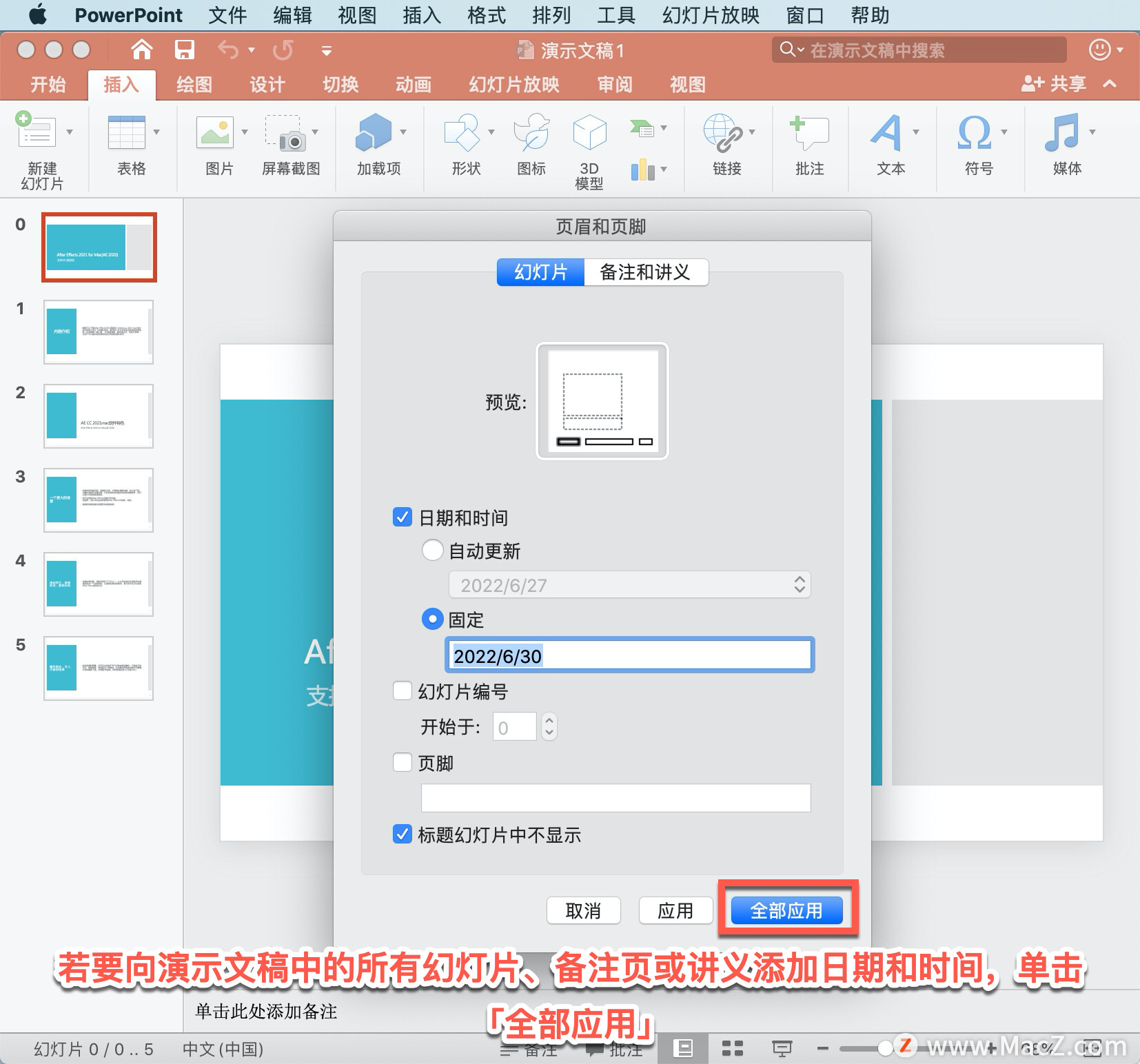Screen dimensions: 1140x1064
Task: Click the Text icon (letter A)
Action: (x=886, y=132)
